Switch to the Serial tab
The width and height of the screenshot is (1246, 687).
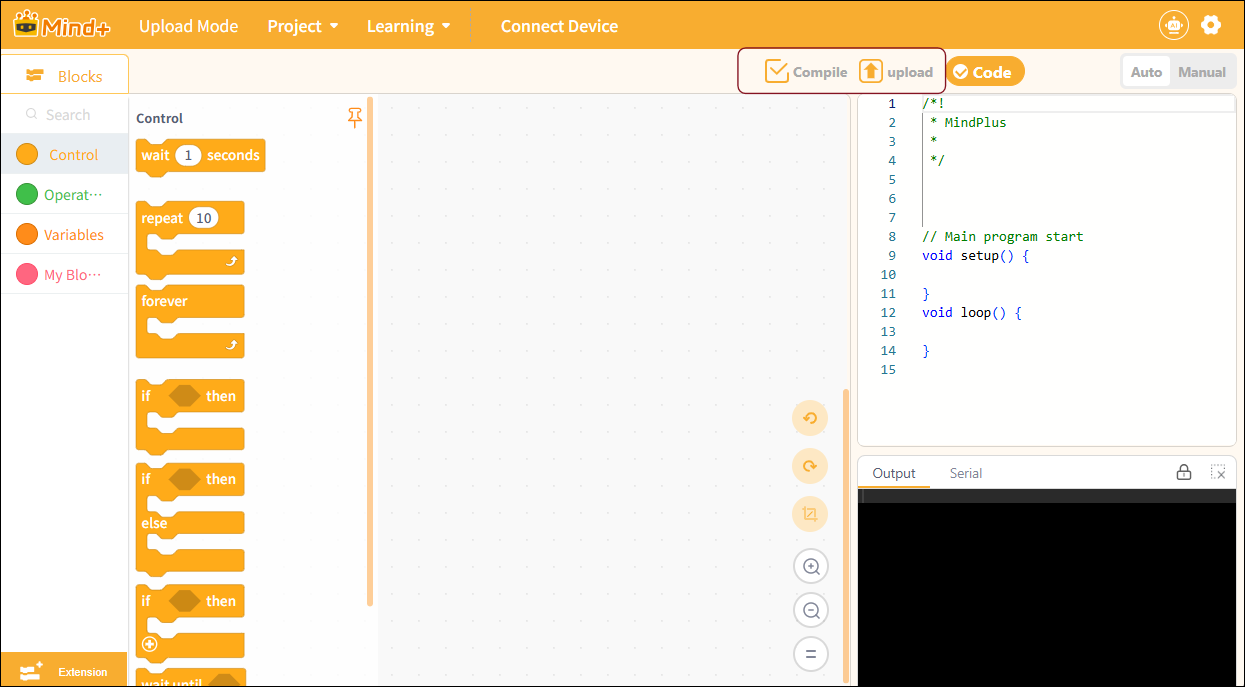[966, 473]
